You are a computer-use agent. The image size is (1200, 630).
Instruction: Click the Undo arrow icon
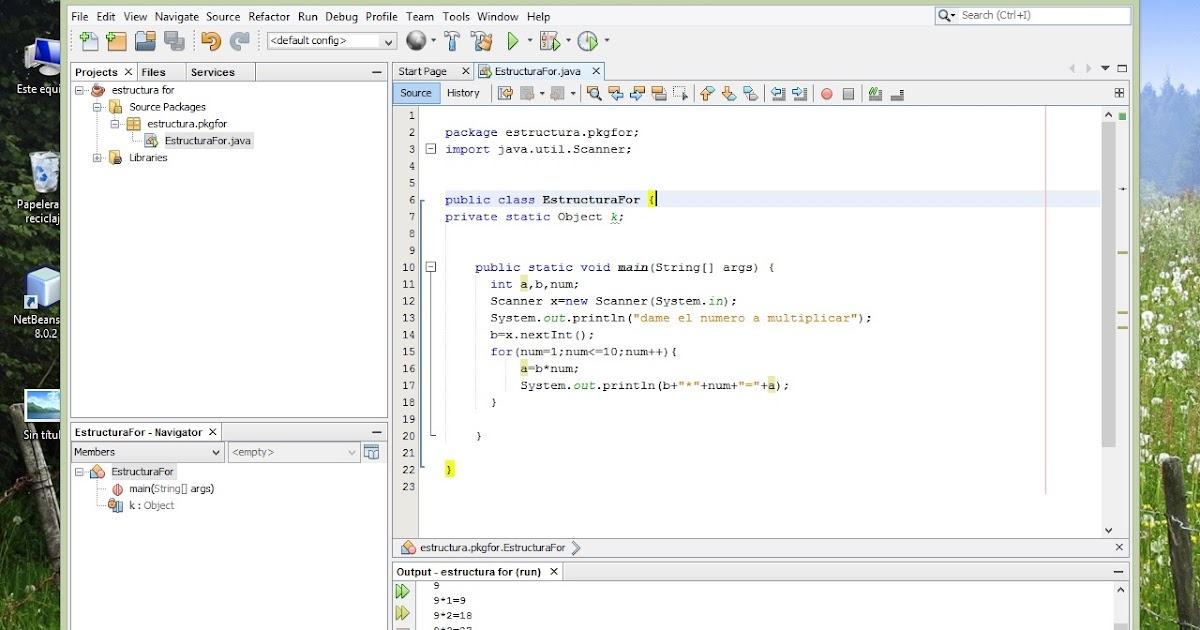[208, 41]
